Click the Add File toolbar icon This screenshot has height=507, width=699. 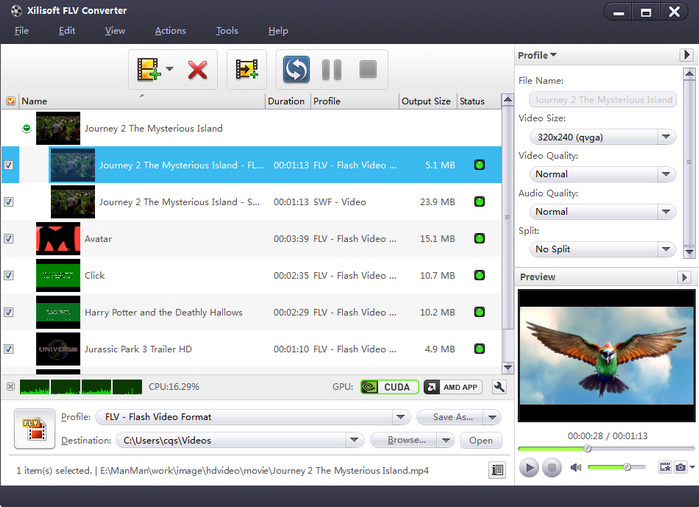pyautogui.click(x=150, y=70)
